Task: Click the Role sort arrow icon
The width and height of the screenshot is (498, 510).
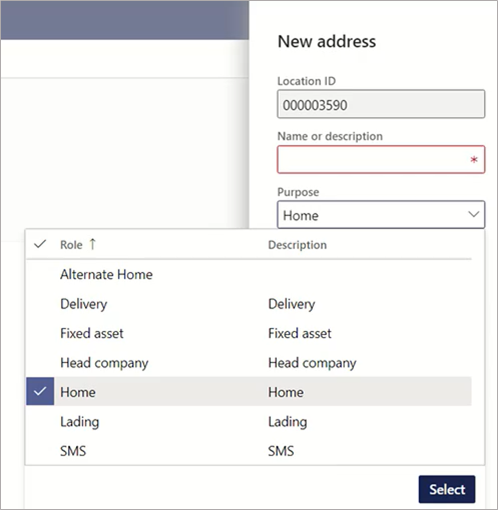Action: [x=93, y=244]
